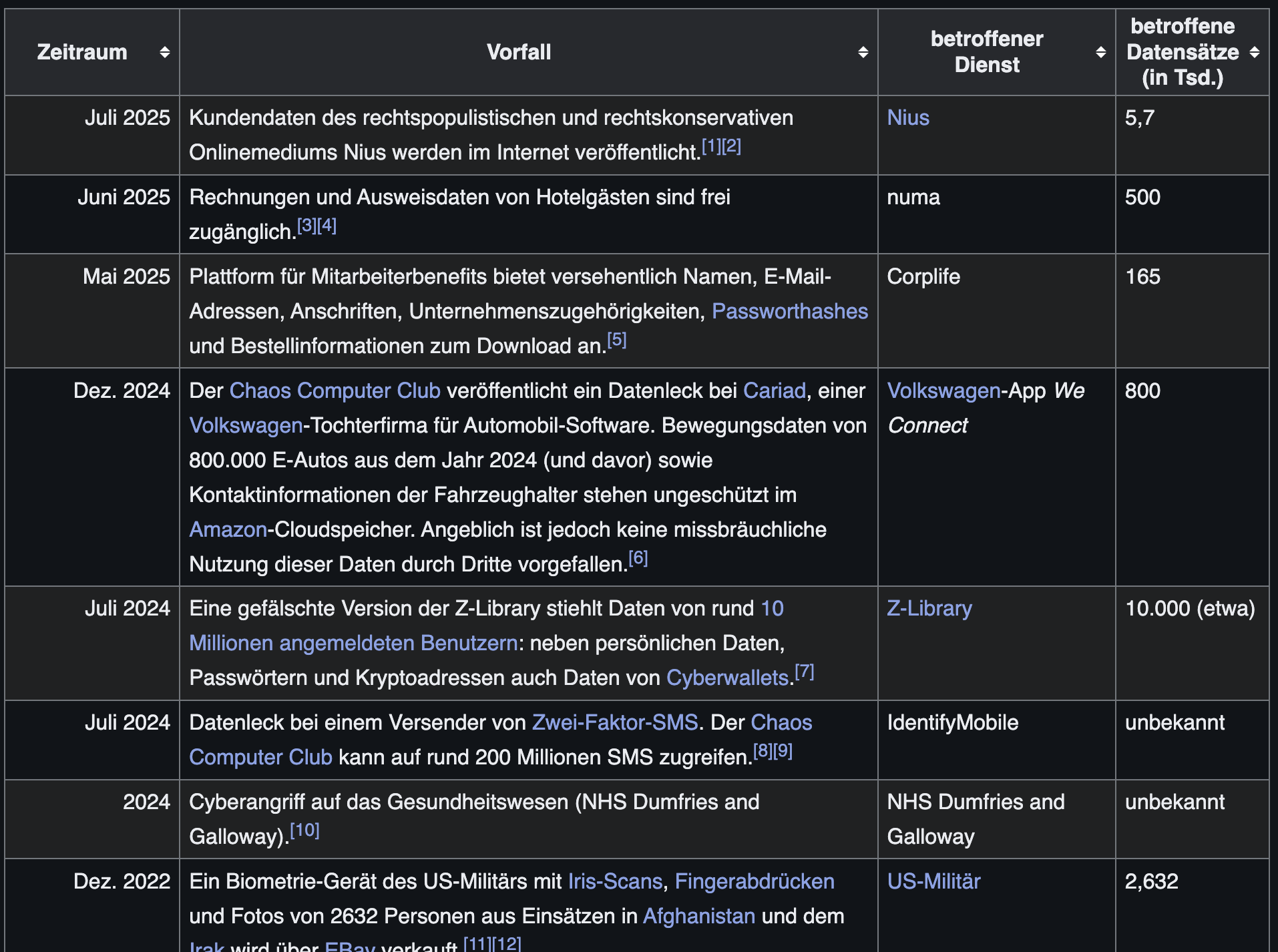This screenshot has height=952, width=1278.
Task: Open Z-Library link in service column
Action: click(929, 608)
